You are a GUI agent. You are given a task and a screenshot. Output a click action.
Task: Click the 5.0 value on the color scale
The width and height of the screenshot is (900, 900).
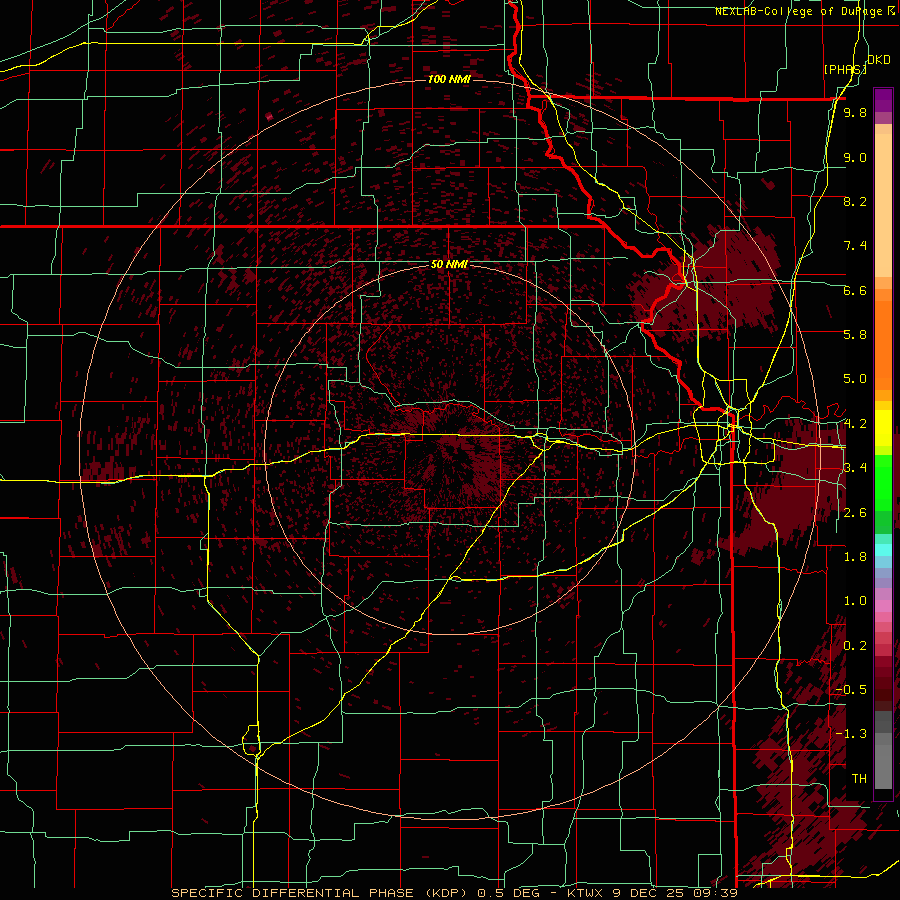(855, 379)
